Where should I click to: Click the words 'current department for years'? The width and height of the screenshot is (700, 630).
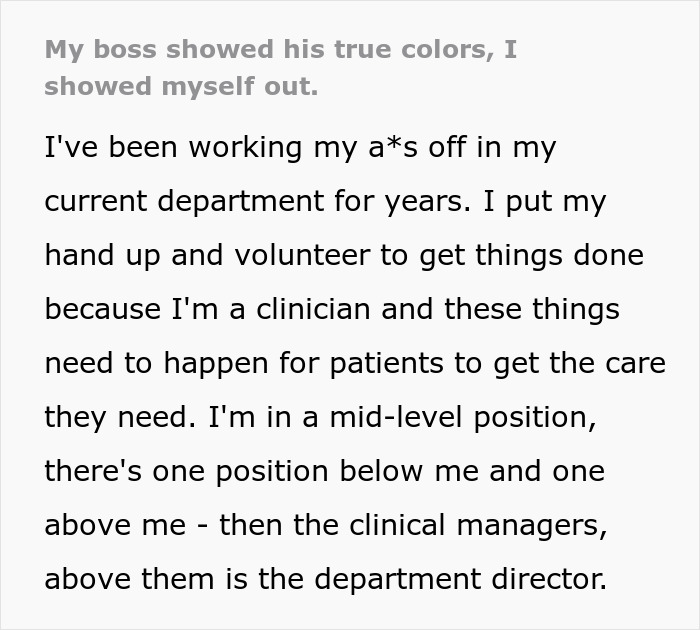point(256,202)
